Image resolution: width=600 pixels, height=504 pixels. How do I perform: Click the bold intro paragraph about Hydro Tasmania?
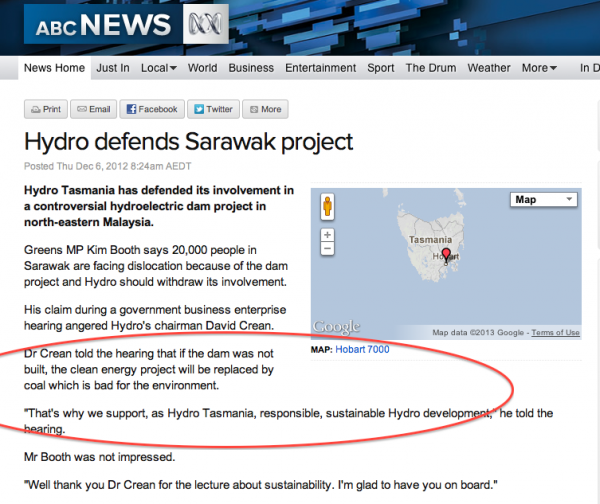pos(159,206)
